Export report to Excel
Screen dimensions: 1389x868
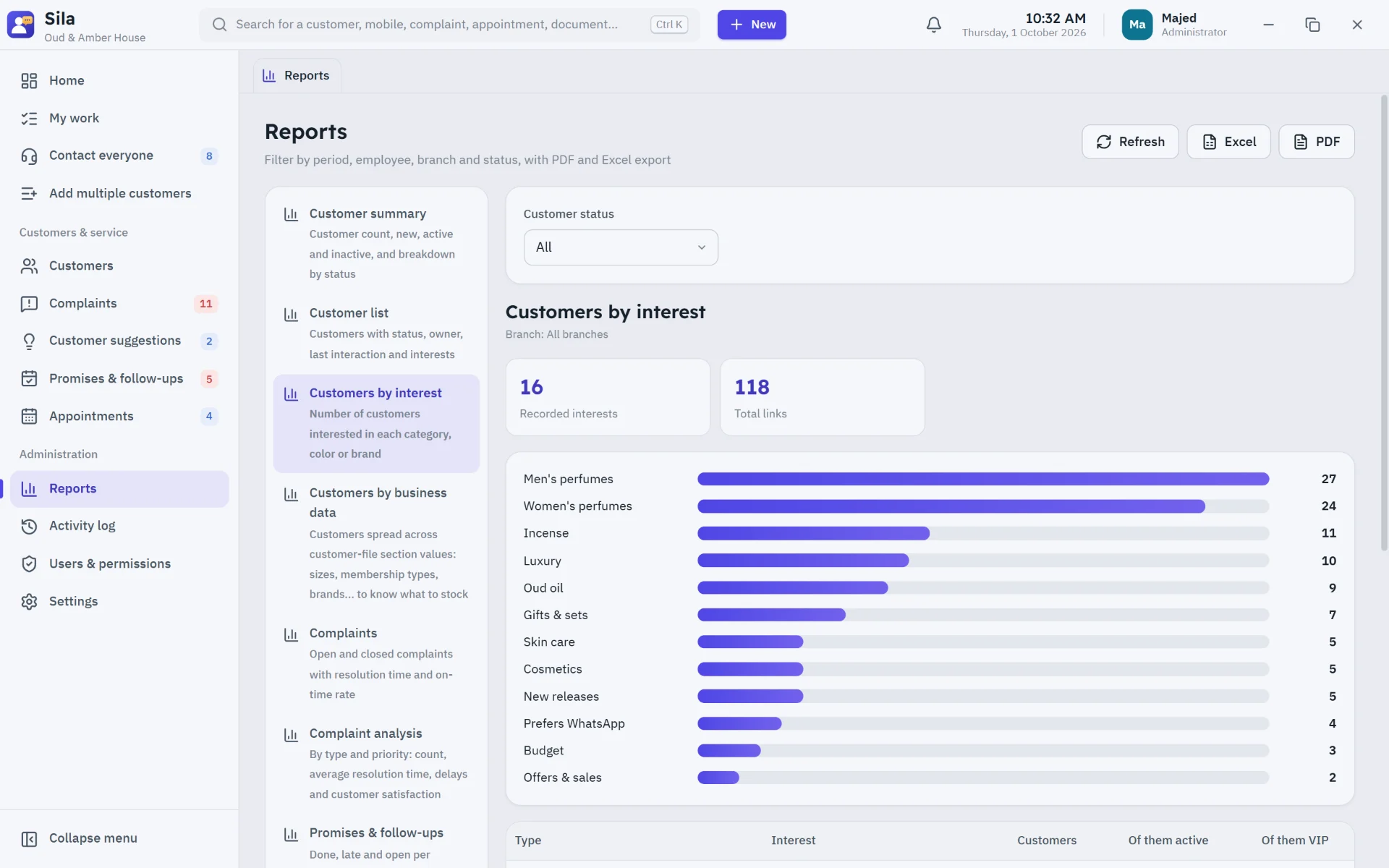click(1228, 142)
